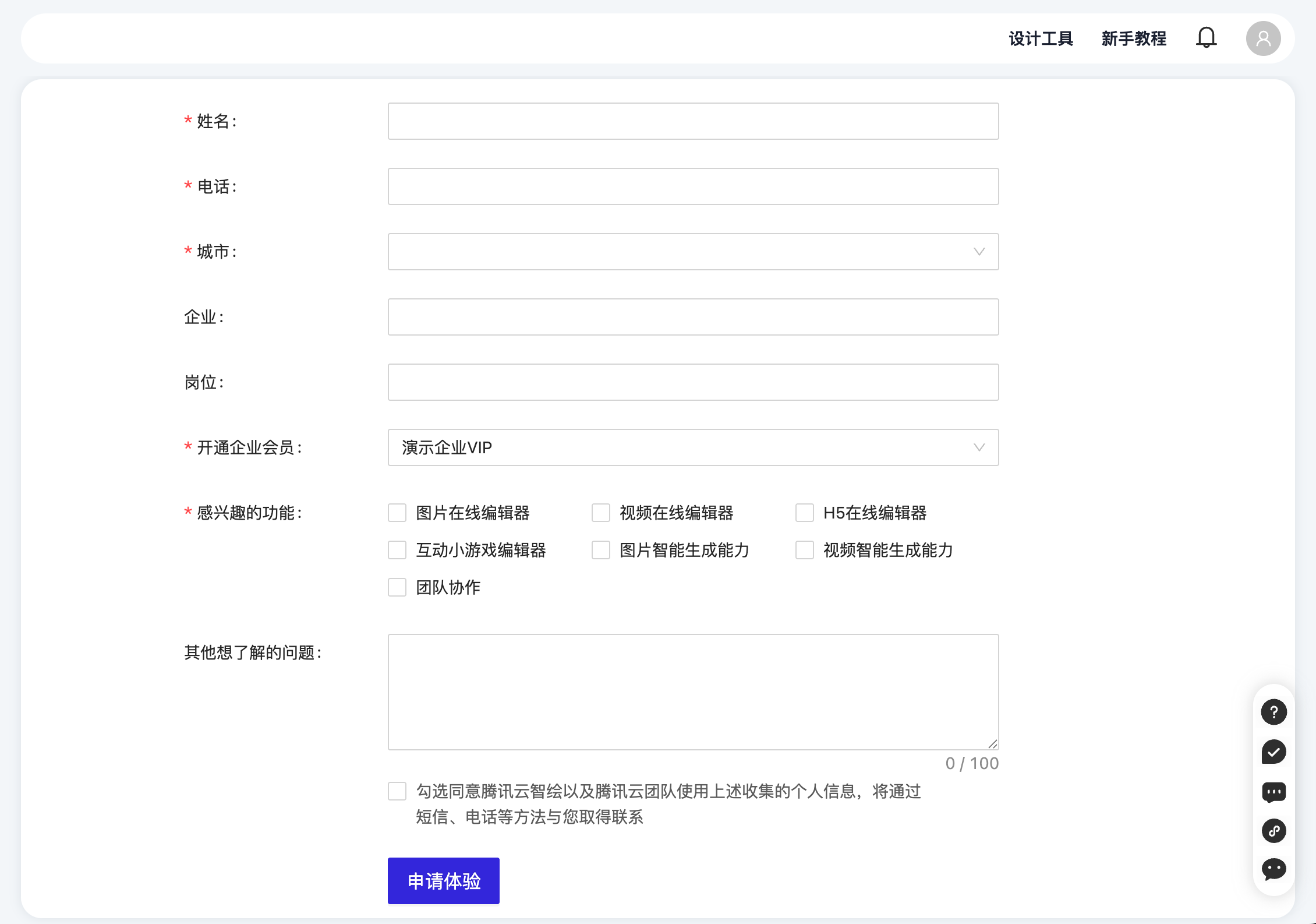
Task: Click the mini program link icon
Action: pyautogui.click(x=1273, y=830)
